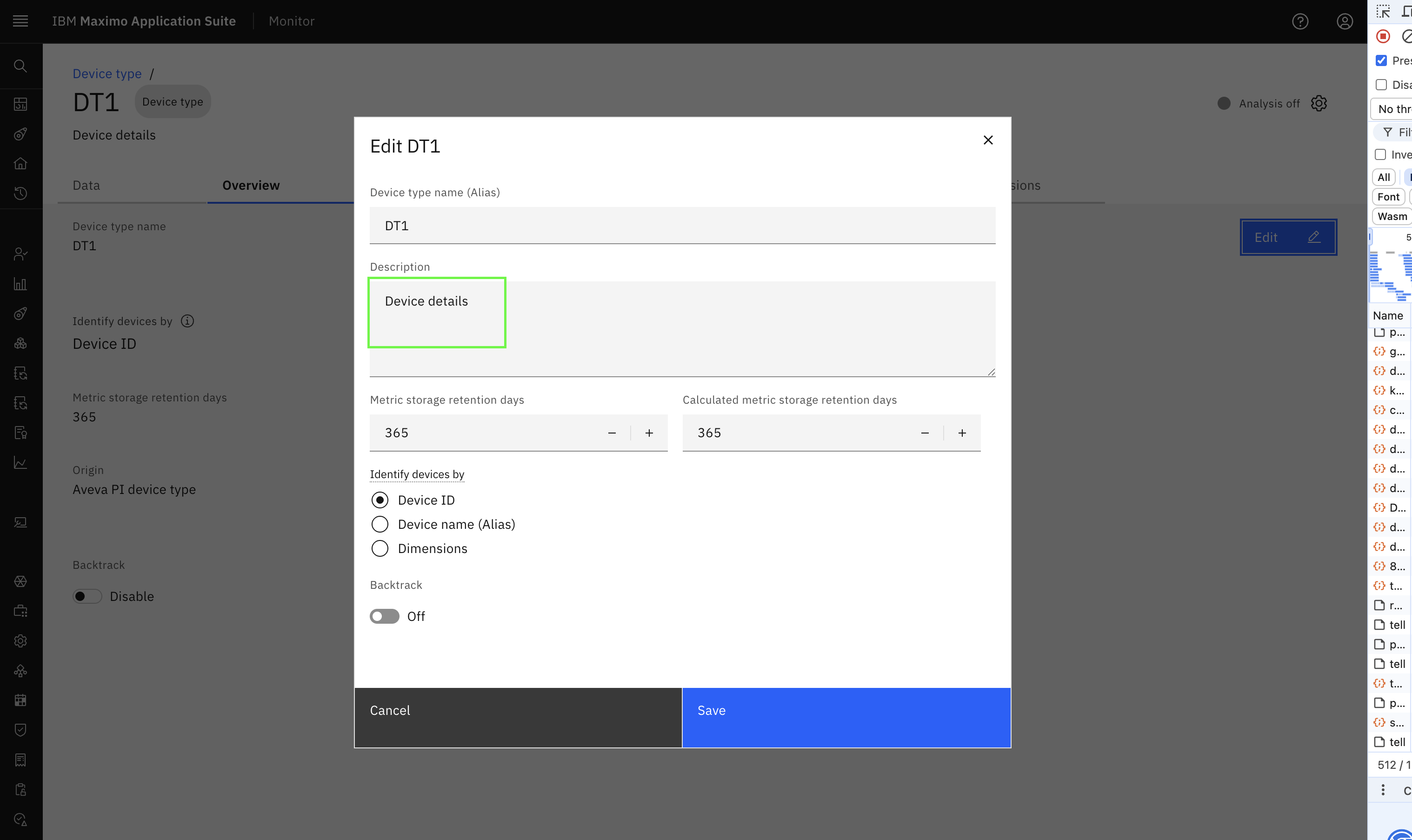The height and width of the screenshot is (840, 1412).
Task: Select the All filter in DevTools
Action: (x=1384, y=177)
